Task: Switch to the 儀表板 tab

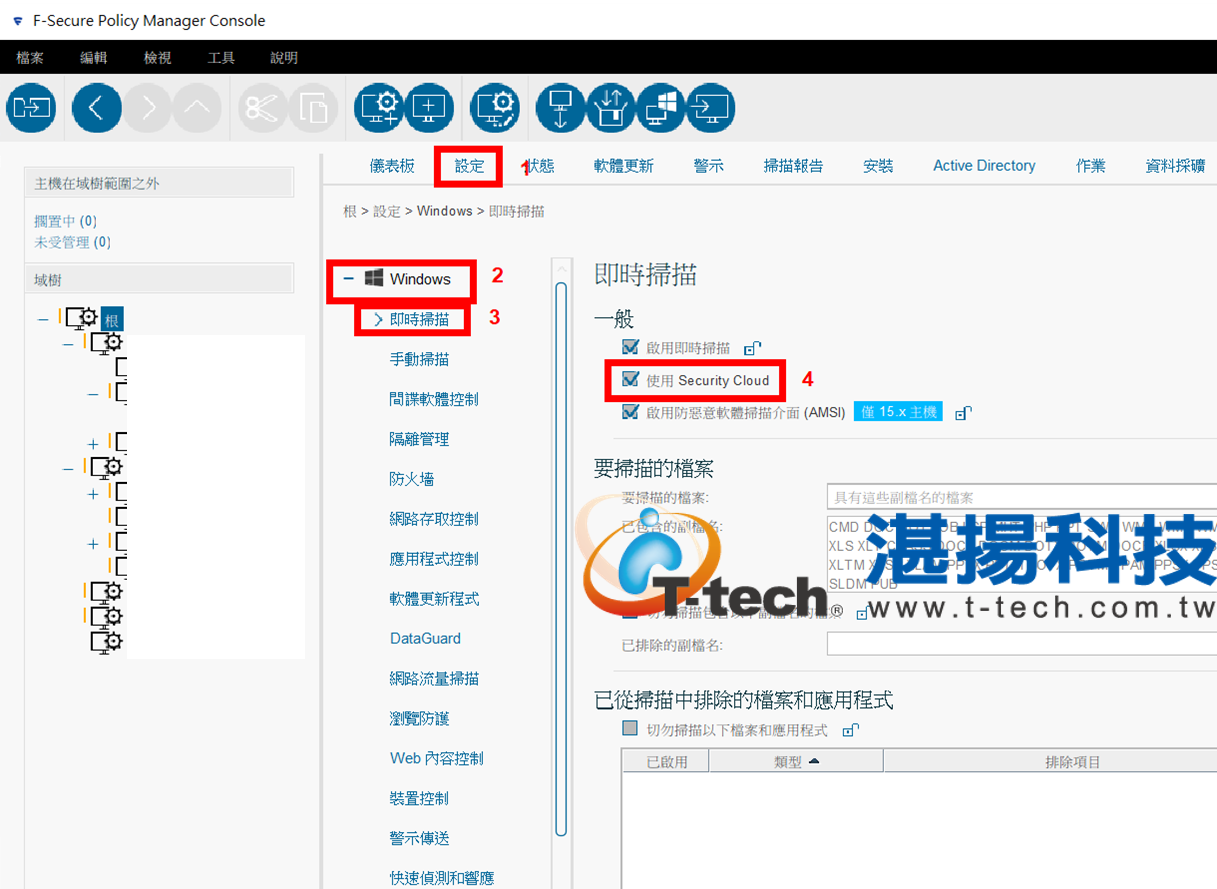Action: (392, 166)
